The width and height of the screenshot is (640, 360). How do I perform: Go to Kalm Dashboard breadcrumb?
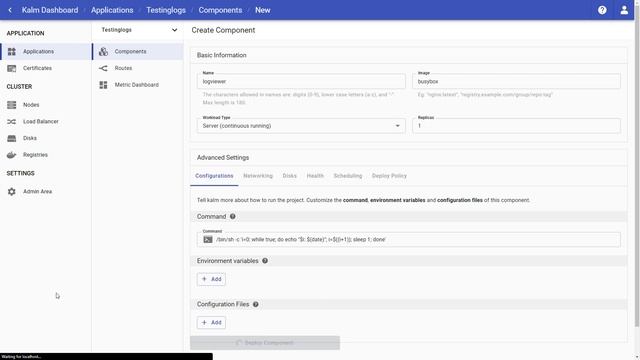click(50, 10)
